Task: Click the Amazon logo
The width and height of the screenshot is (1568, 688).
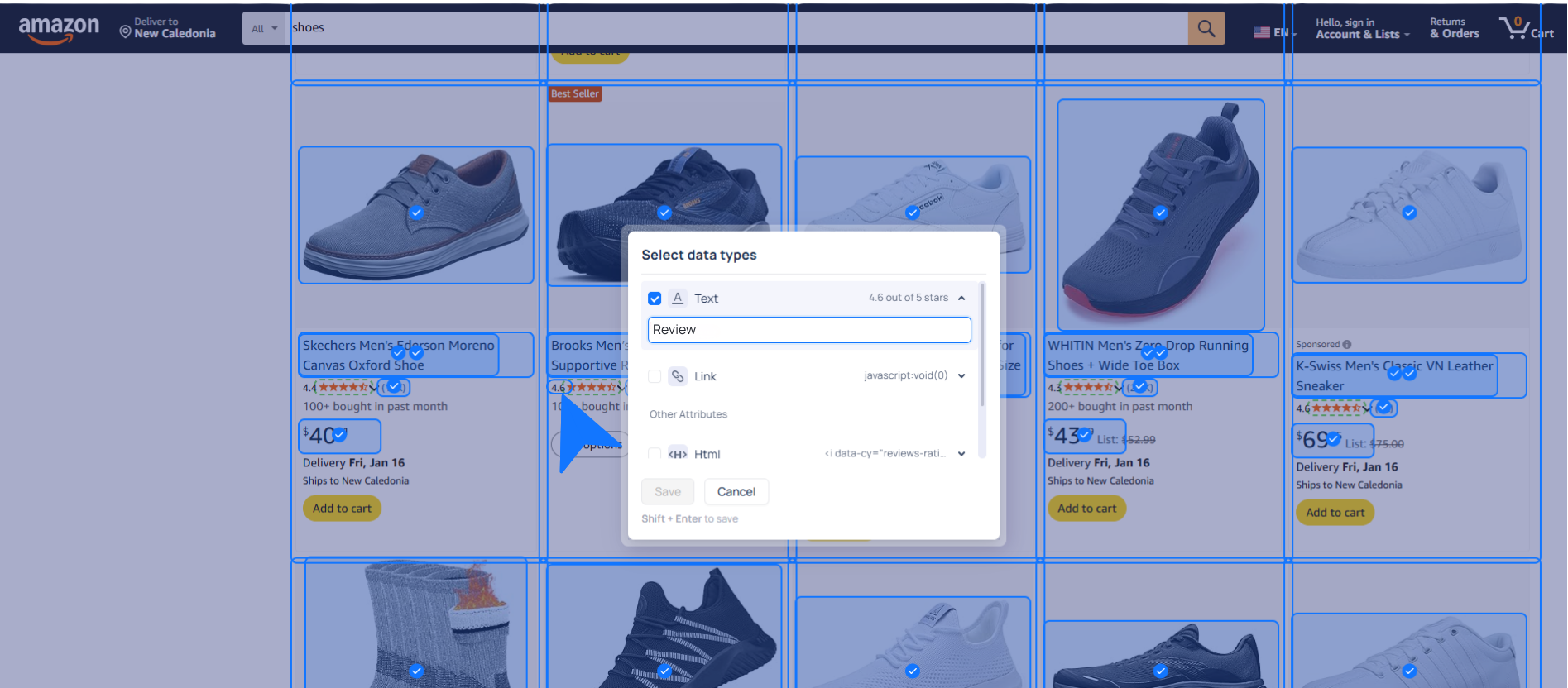Action: 59,29
